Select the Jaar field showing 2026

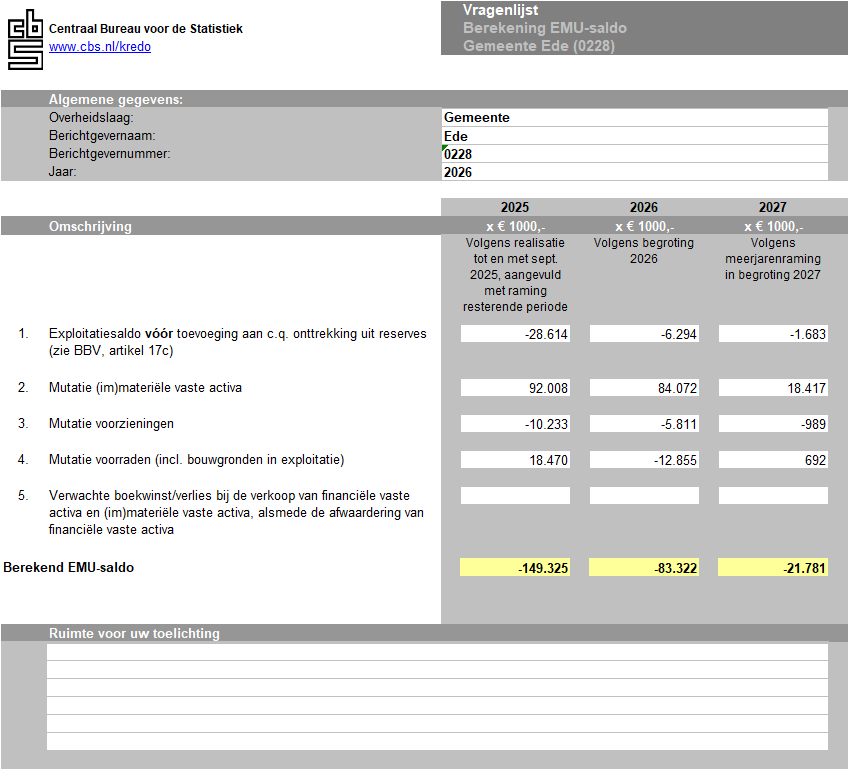(634, 172)
